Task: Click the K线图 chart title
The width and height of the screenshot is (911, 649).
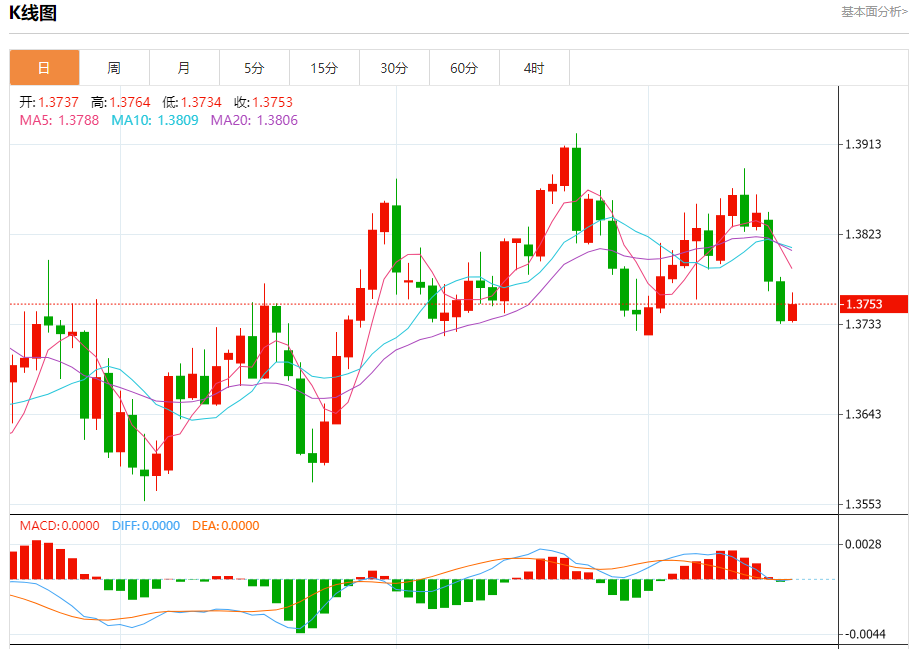Action: click(x=33, y=12)
